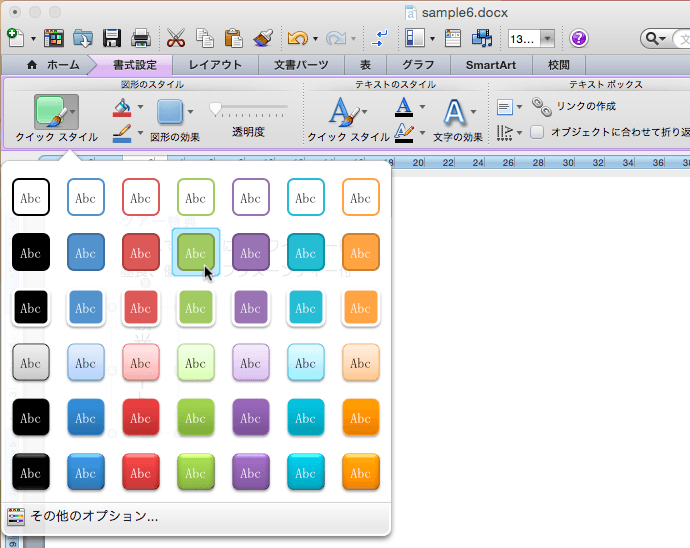Open the 文書パーツ tab
This screenshot has height=548, width=690.
point(301,65)
